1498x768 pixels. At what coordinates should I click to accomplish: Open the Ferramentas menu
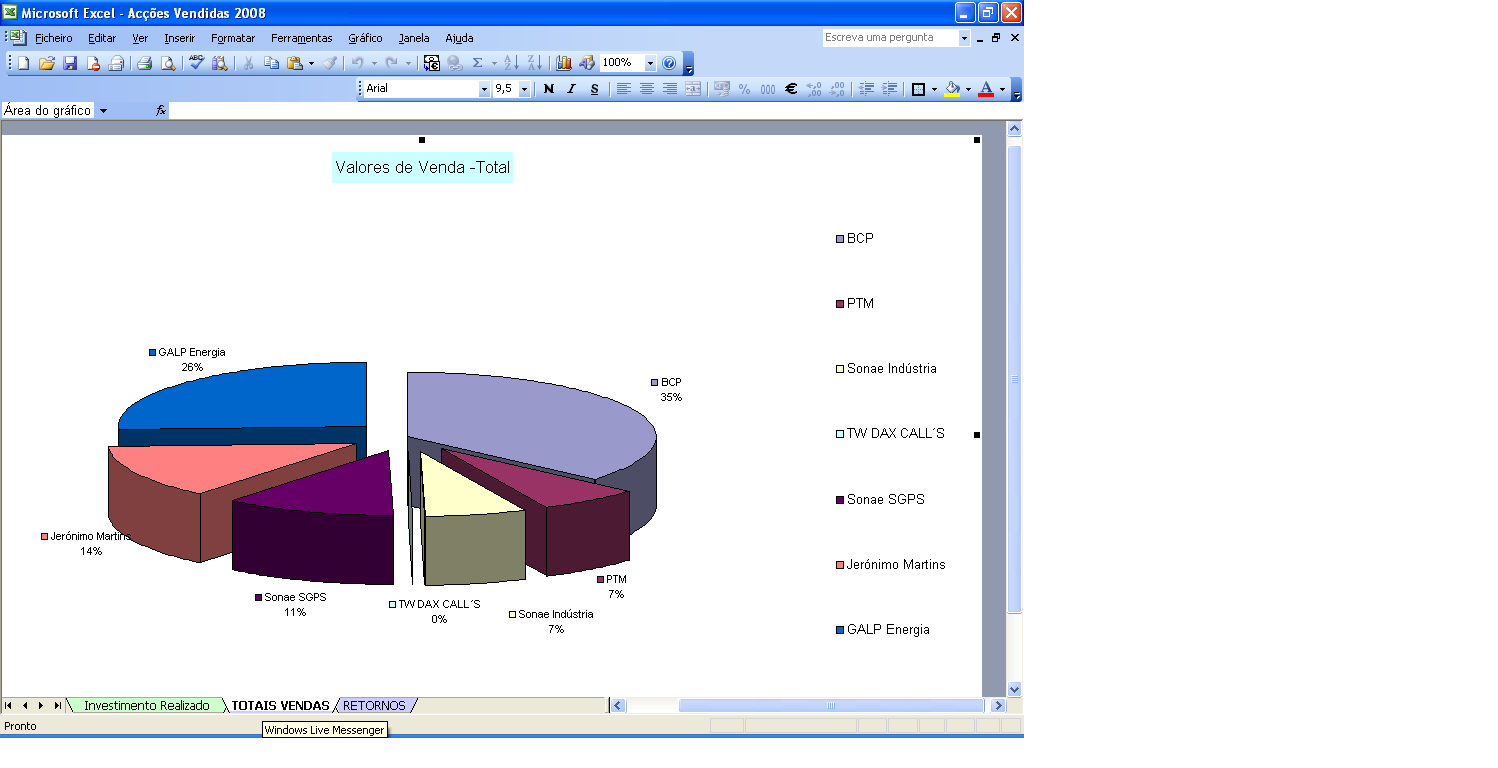[x=301, y=38]
